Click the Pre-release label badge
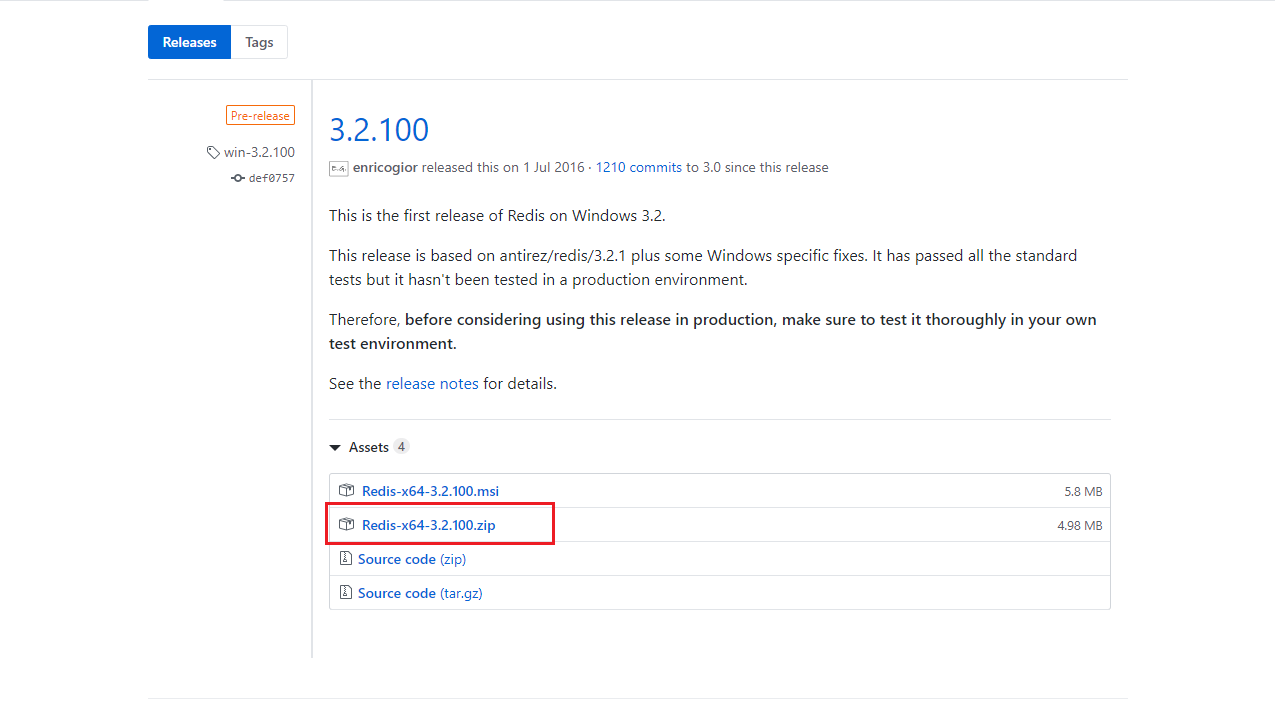This screenshot has width=1275, height=712. pyautogui.click(x=260, y=116)
